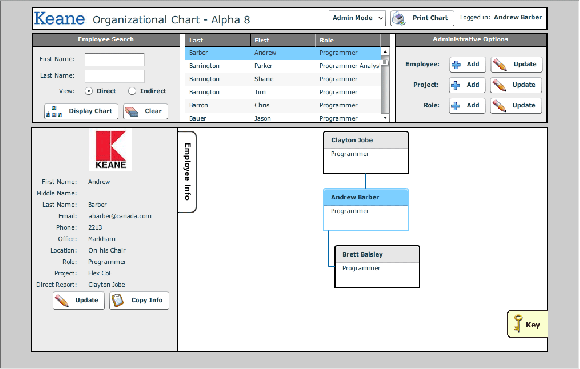This screenshot has height=369, width=580.
Task: Click the Update Project button
Action: click(517, 85)
